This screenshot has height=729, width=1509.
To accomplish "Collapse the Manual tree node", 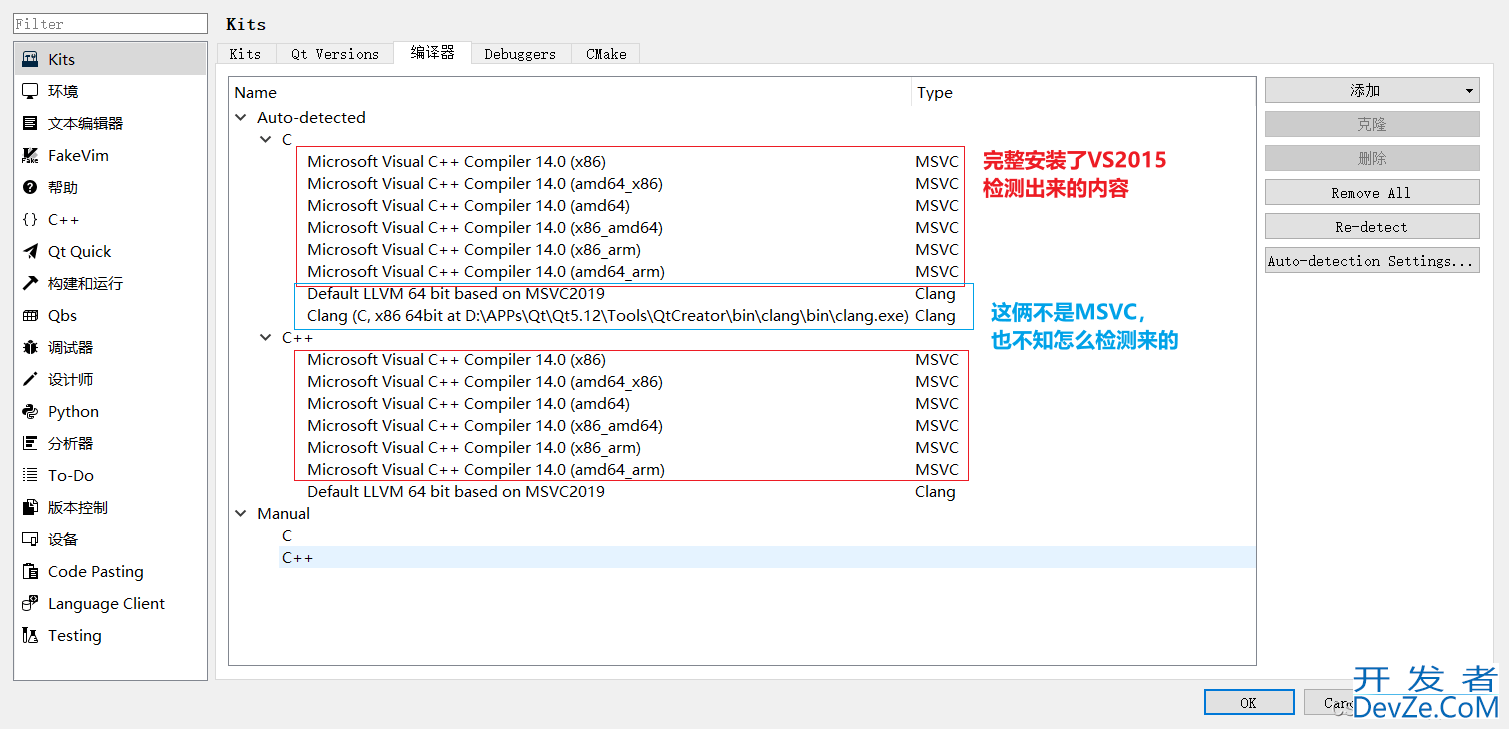I will point(241,514).
